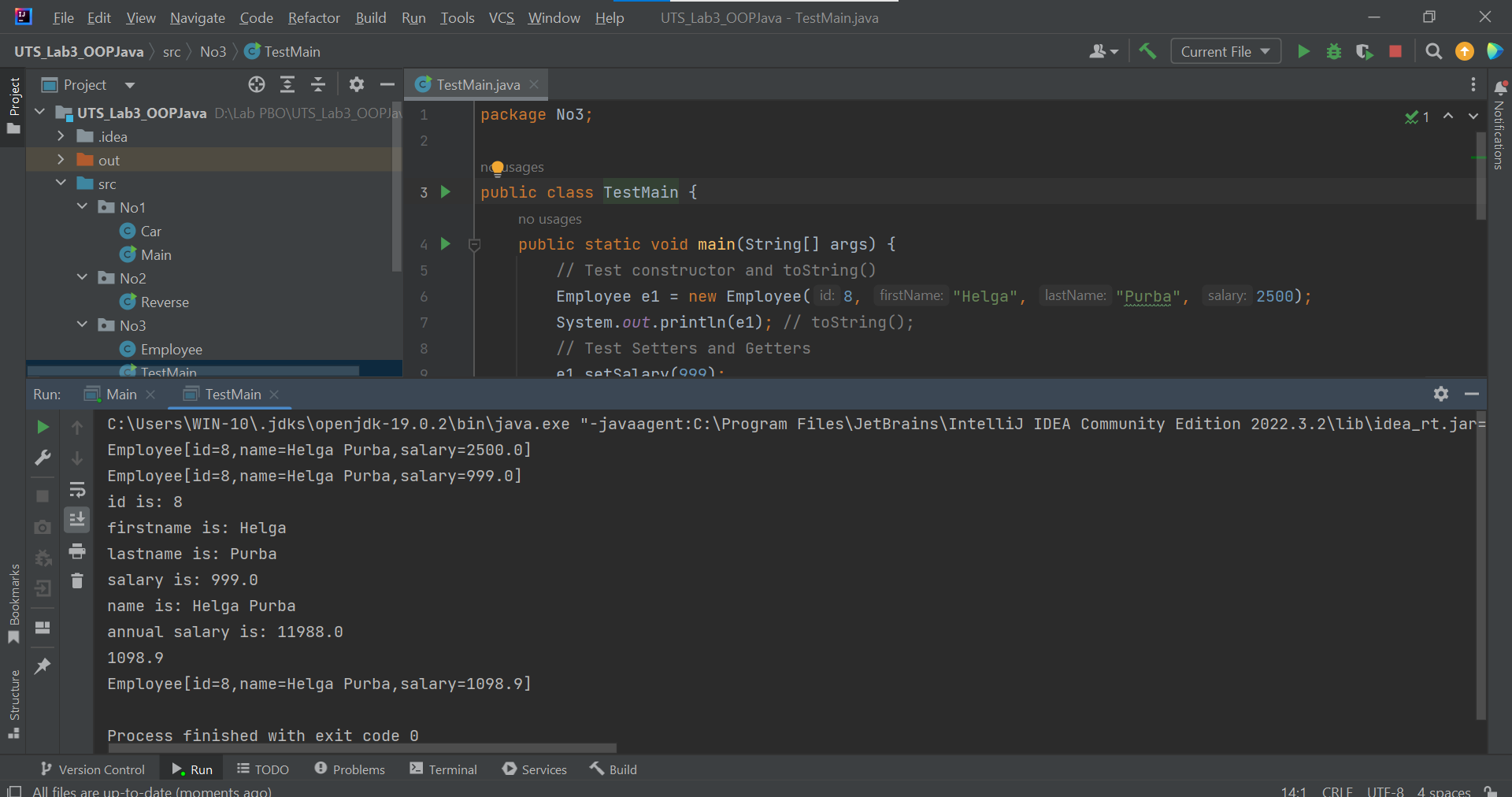Open Services tool window
Image resolution: width=1512 pixels, height=797 pixels.
point(535,769)
